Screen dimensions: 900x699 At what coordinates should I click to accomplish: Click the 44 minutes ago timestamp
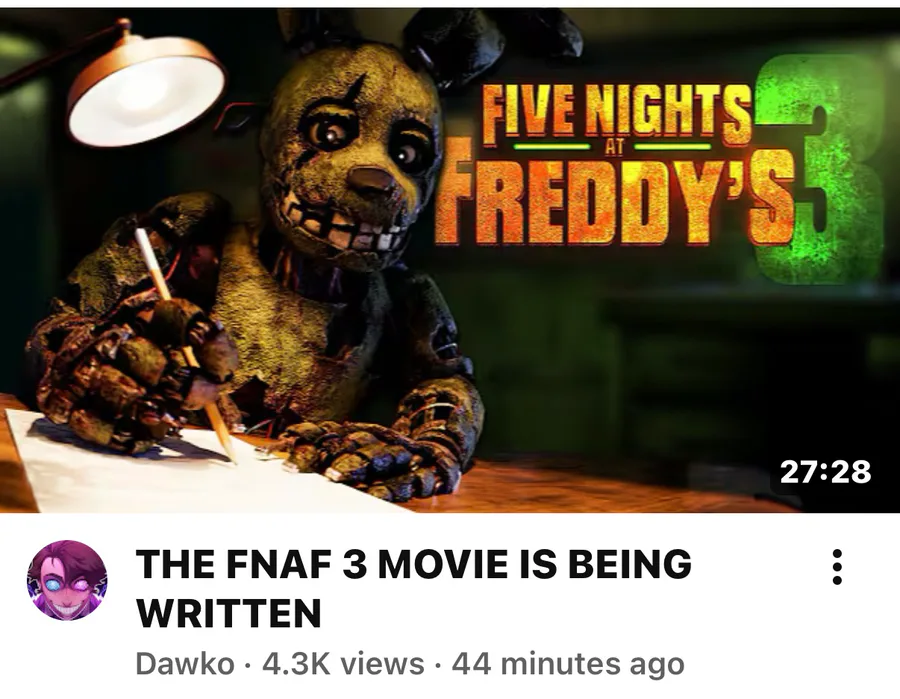568,664
